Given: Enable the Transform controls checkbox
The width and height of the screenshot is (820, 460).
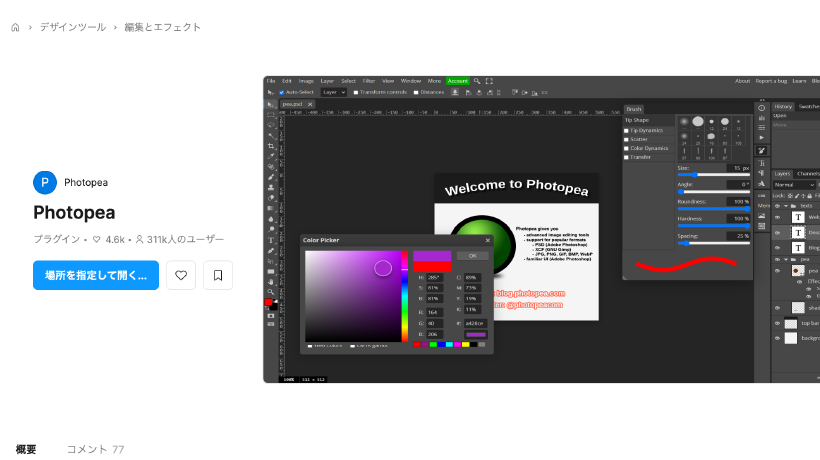Looking at the screenshot, I should pyautogui.click(x=356, y=93).
